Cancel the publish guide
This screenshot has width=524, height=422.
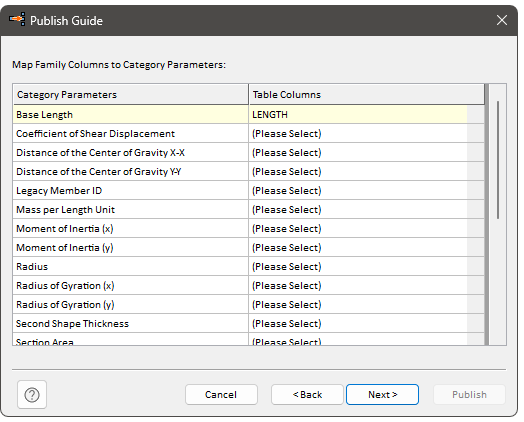click(221, 395)
